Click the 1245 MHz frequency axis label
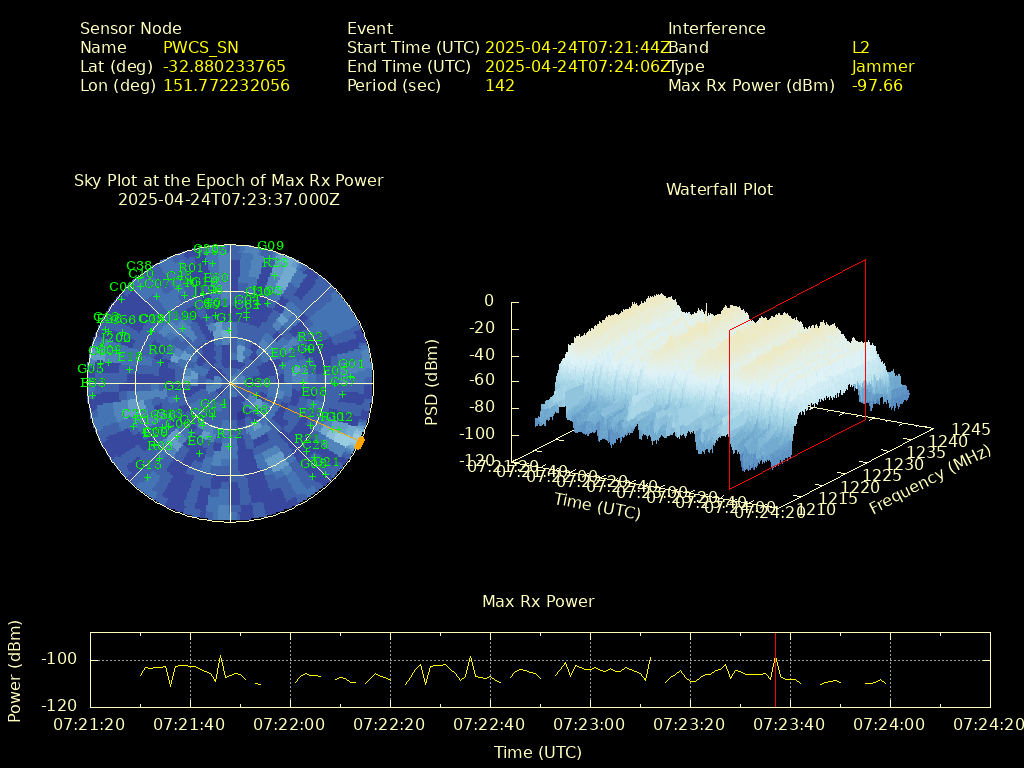This screenshot has width=1024, height=768. (970, 430)
